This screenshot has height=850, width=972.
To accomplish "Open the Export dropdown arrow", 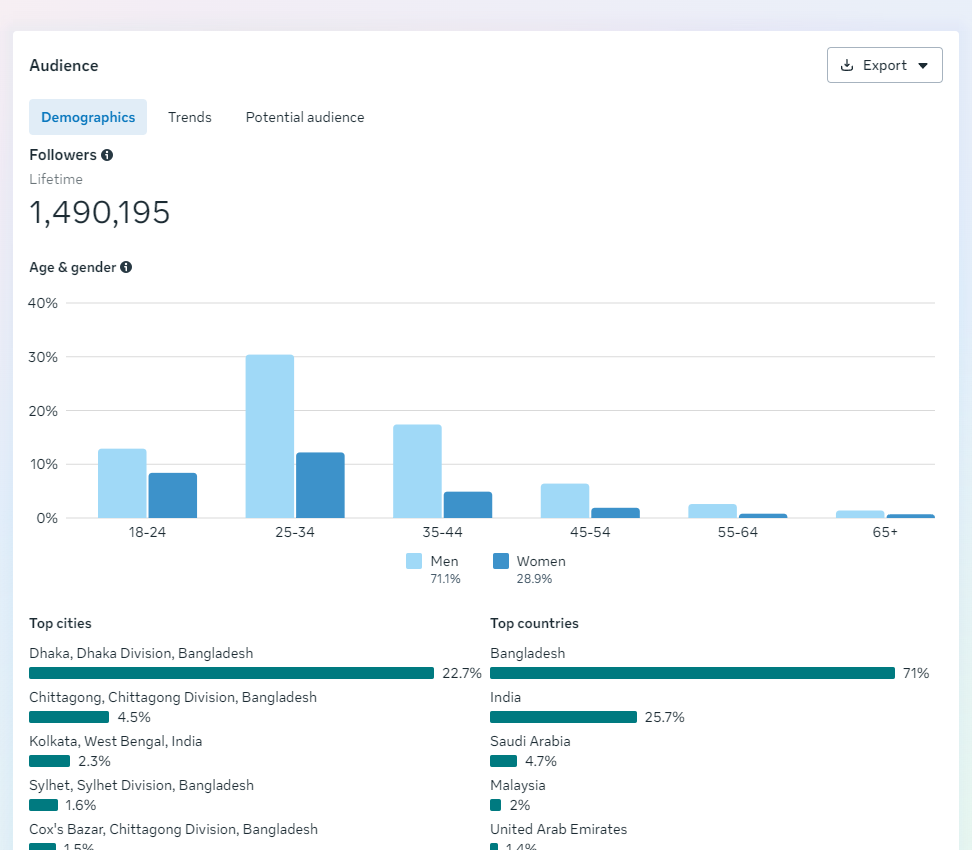I will [923, 66].
